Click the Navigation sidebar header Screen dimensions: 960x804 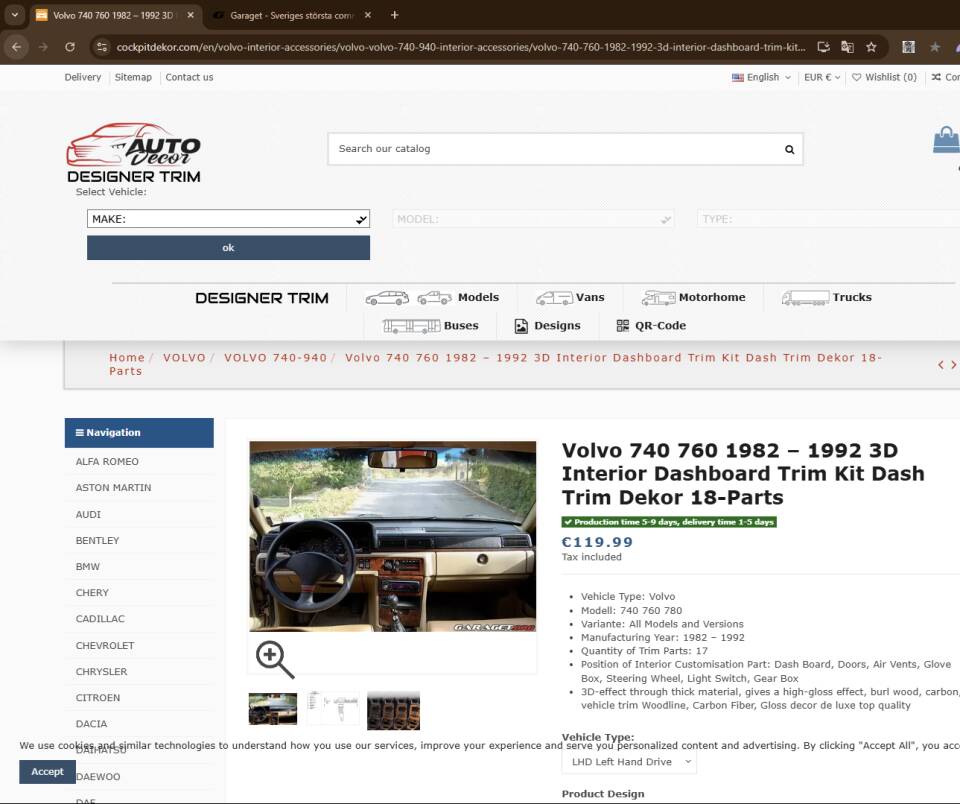139,433
